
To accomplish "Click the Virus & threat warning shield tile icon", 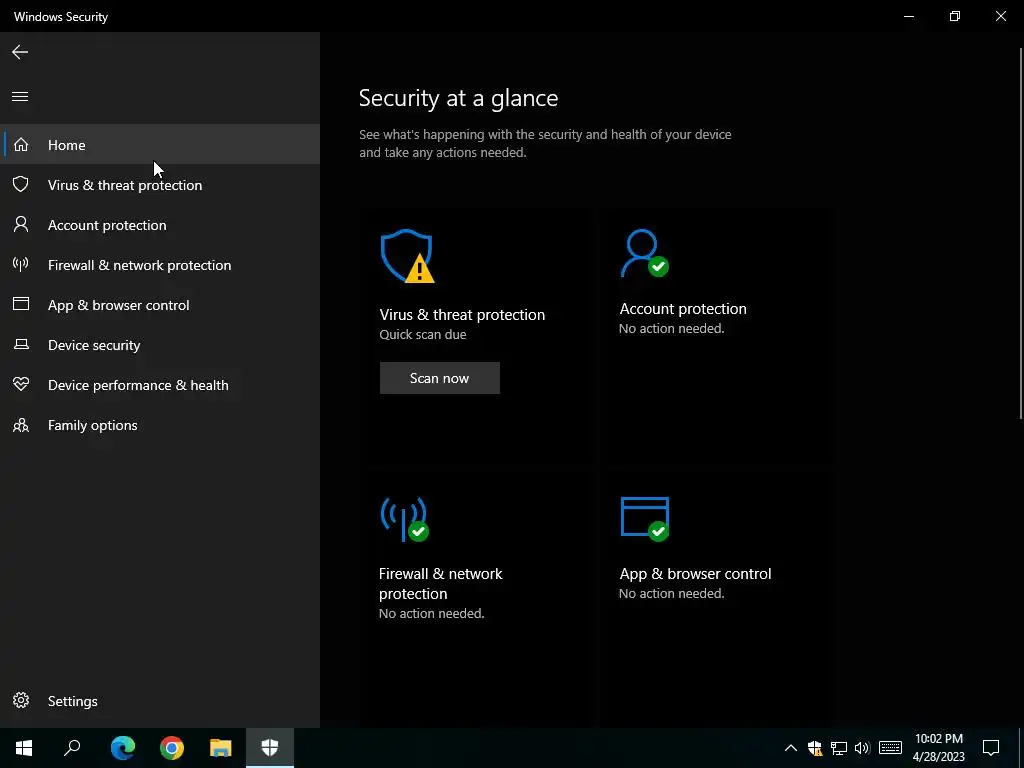I will point(407,256).
